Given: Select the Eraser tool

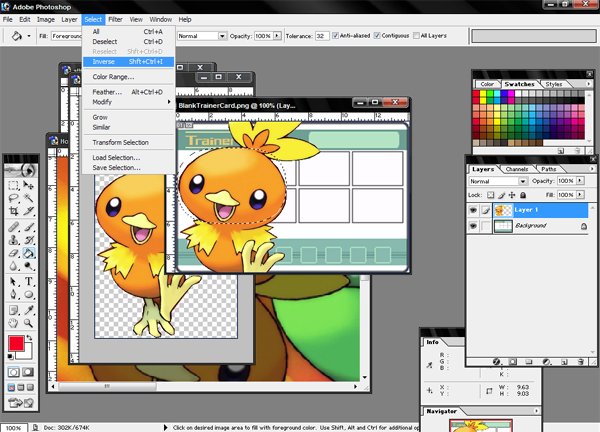Looking at the screenshot, I should pyautogui.click(x=13, y=253).
